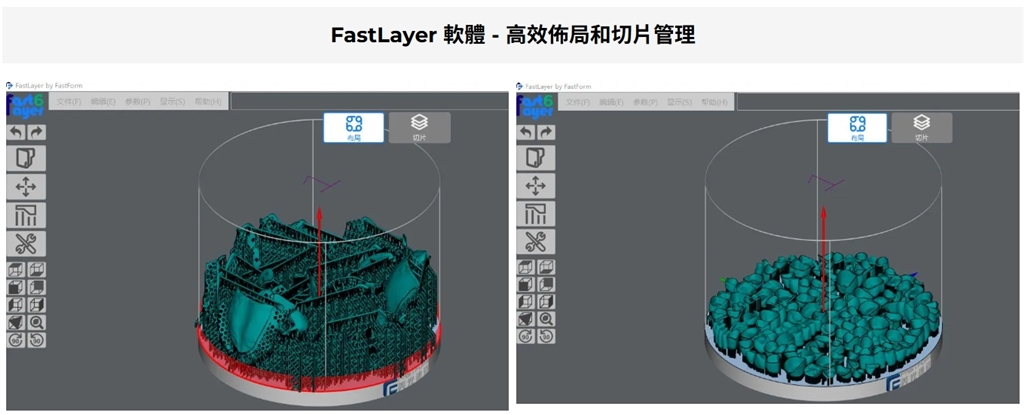
Task: Click the undo arrow in the left window
Action: [16, 132]
